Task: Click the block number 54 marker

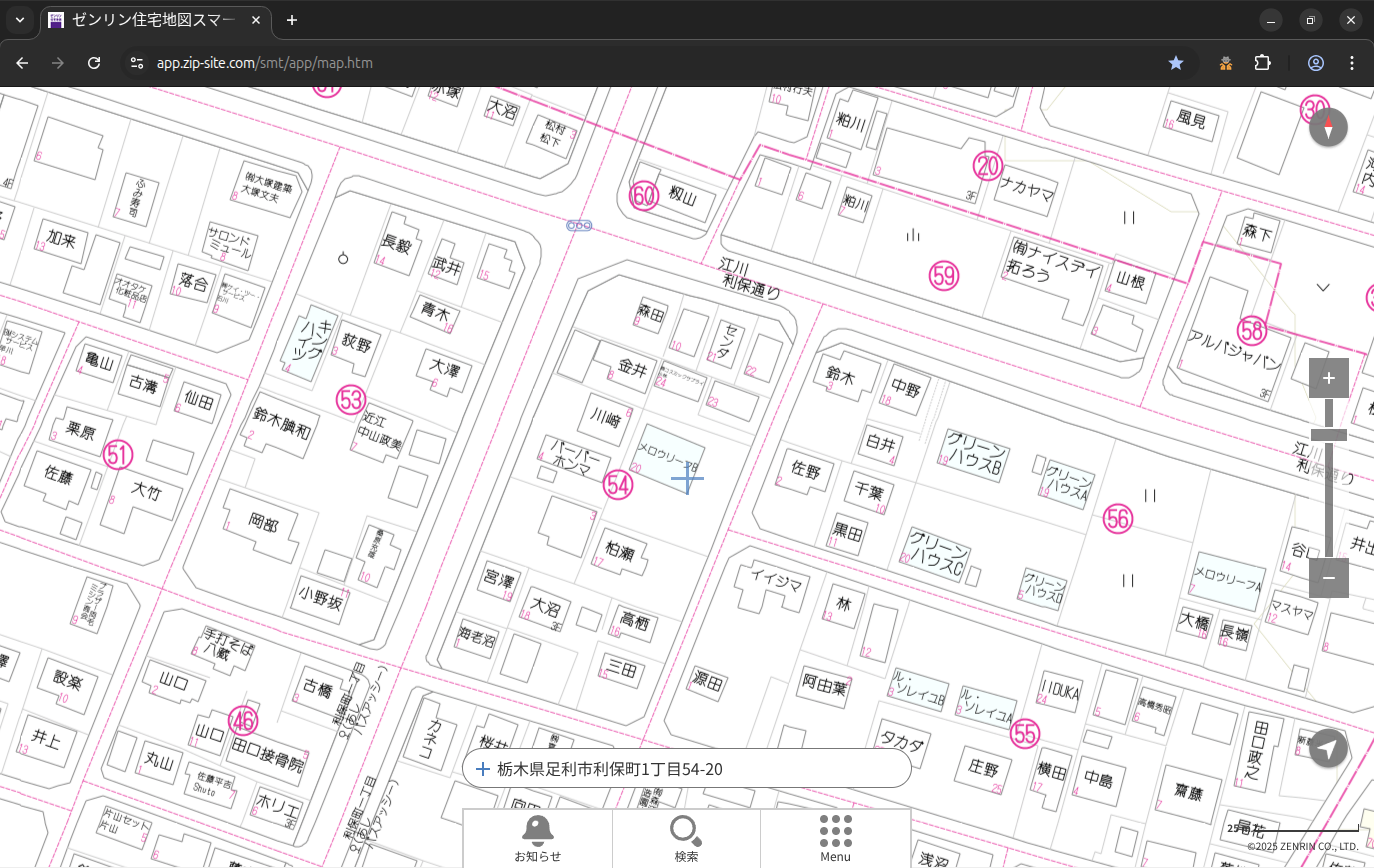Action: (x=618, y=486)
